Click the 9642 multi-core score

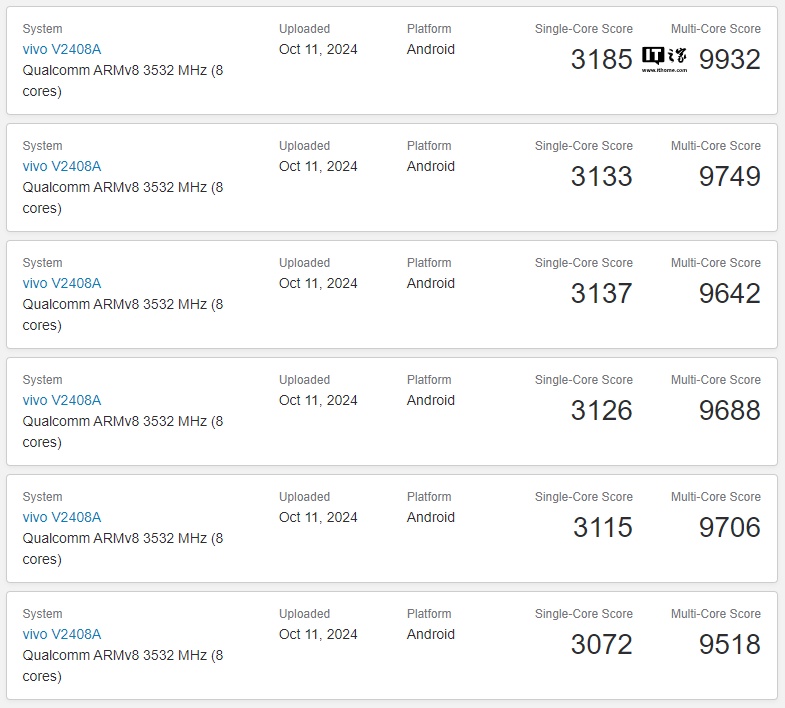729,294
